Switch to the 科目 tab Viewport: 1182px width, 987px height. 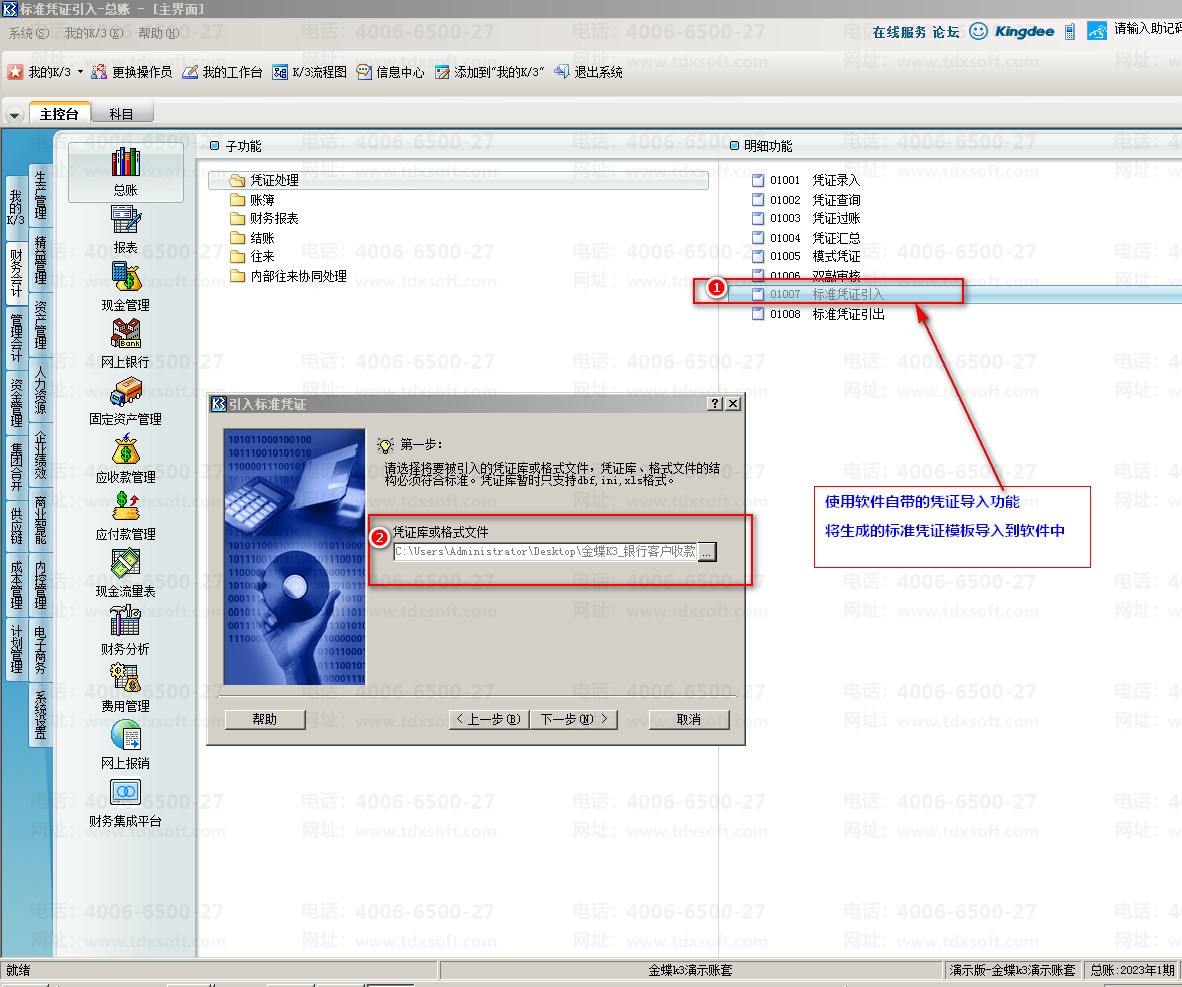point(121,114)
